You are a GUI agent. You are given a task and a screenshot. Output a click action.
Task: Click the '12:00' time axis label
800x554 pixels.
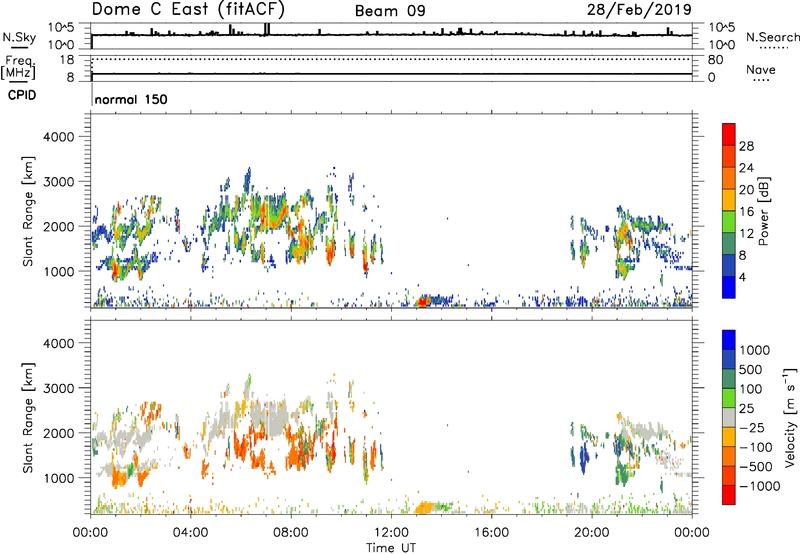(x=391, y=533)
